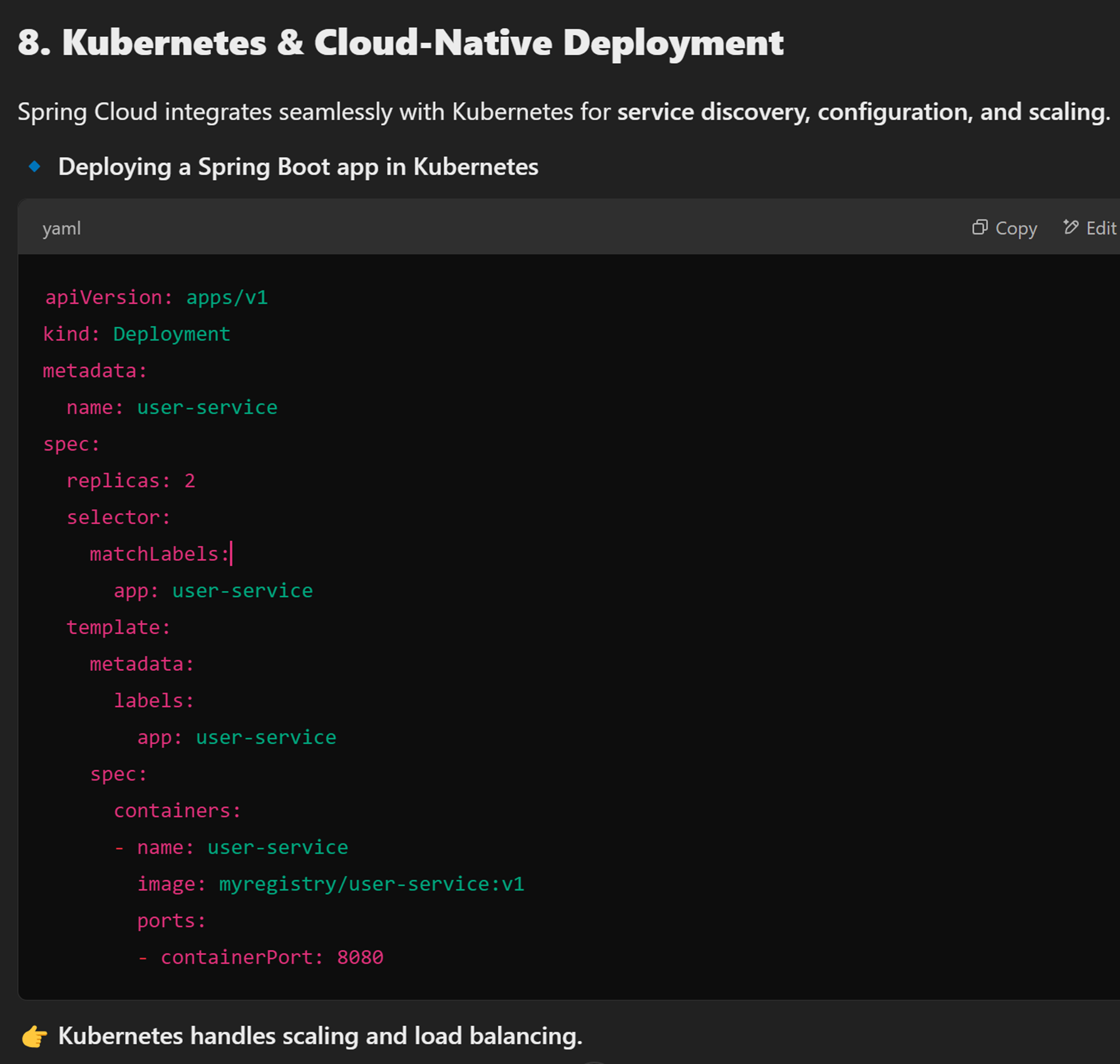This screenshot has height=1064, width=1120.
Task: Click the apps/v1 value in code
Action: [x=227, y=297]
